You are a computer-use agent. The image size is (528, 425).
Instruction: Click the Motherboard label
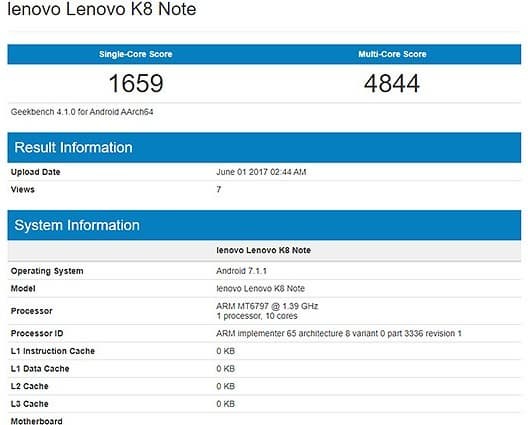[x=37, y=421]
